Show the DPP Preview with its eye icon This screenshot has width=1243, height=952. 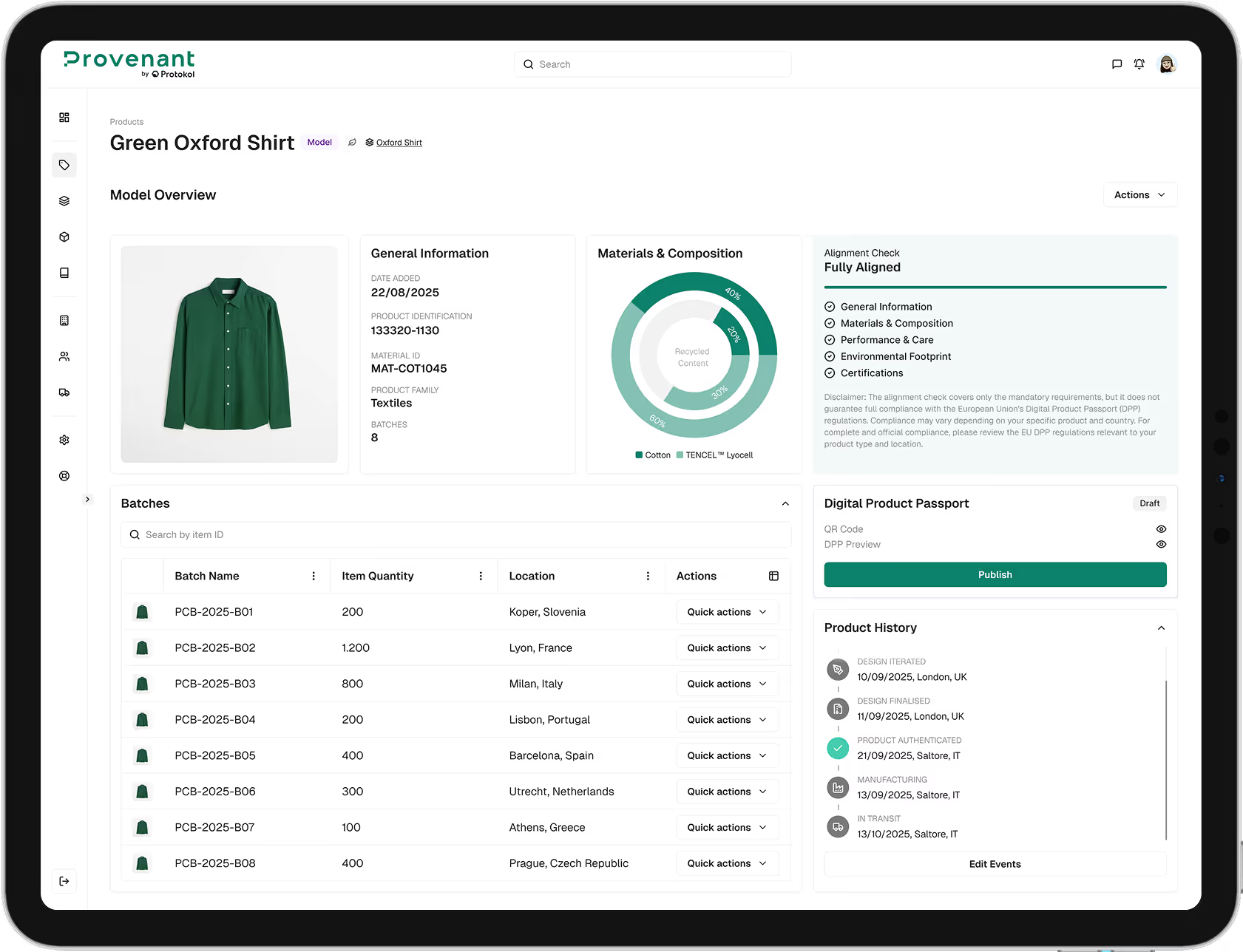point(1160,544)
